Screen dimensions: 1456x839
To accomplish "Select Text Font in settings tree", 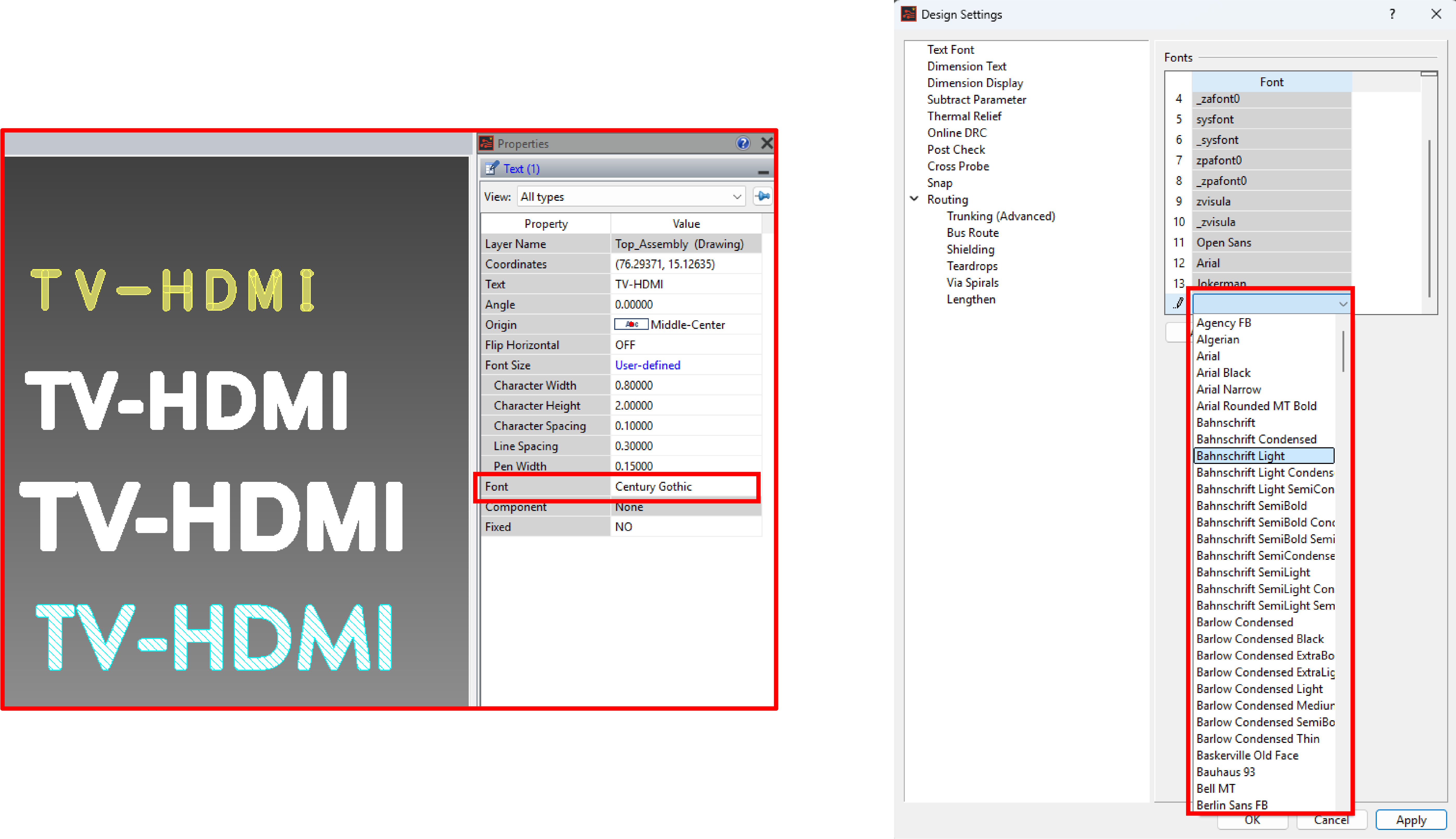I will (950, 50).
